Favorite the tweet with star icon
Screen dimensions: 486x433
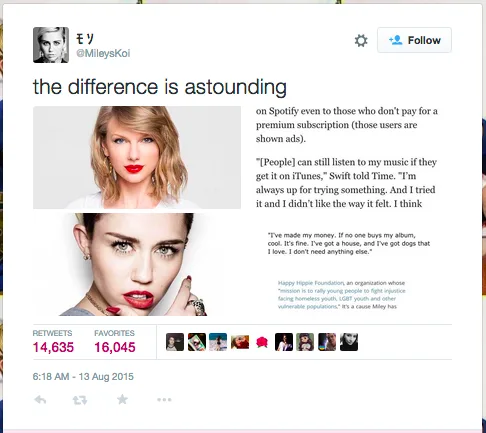click(122, 399)
